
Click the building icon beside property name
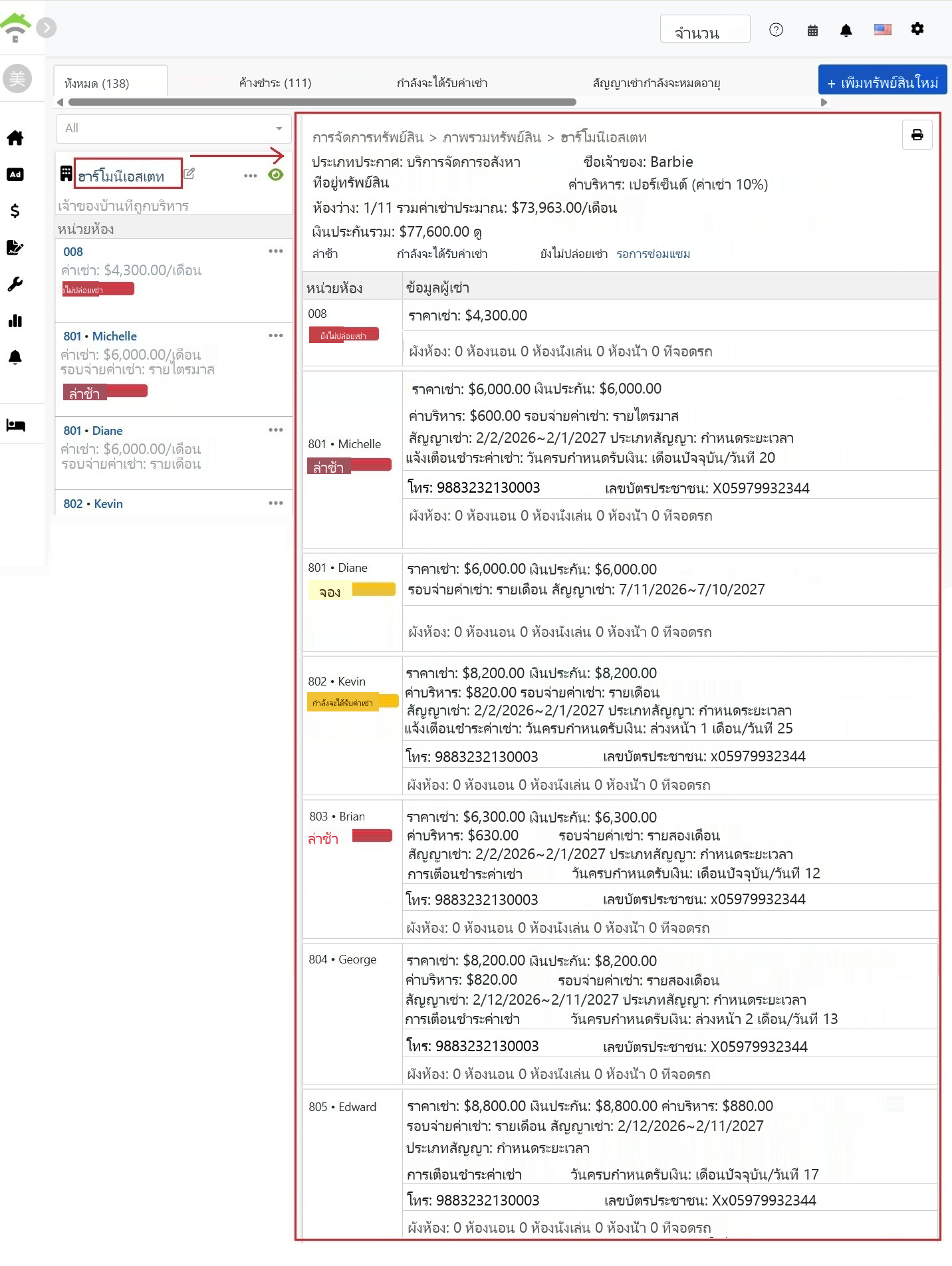coord(66,174)
